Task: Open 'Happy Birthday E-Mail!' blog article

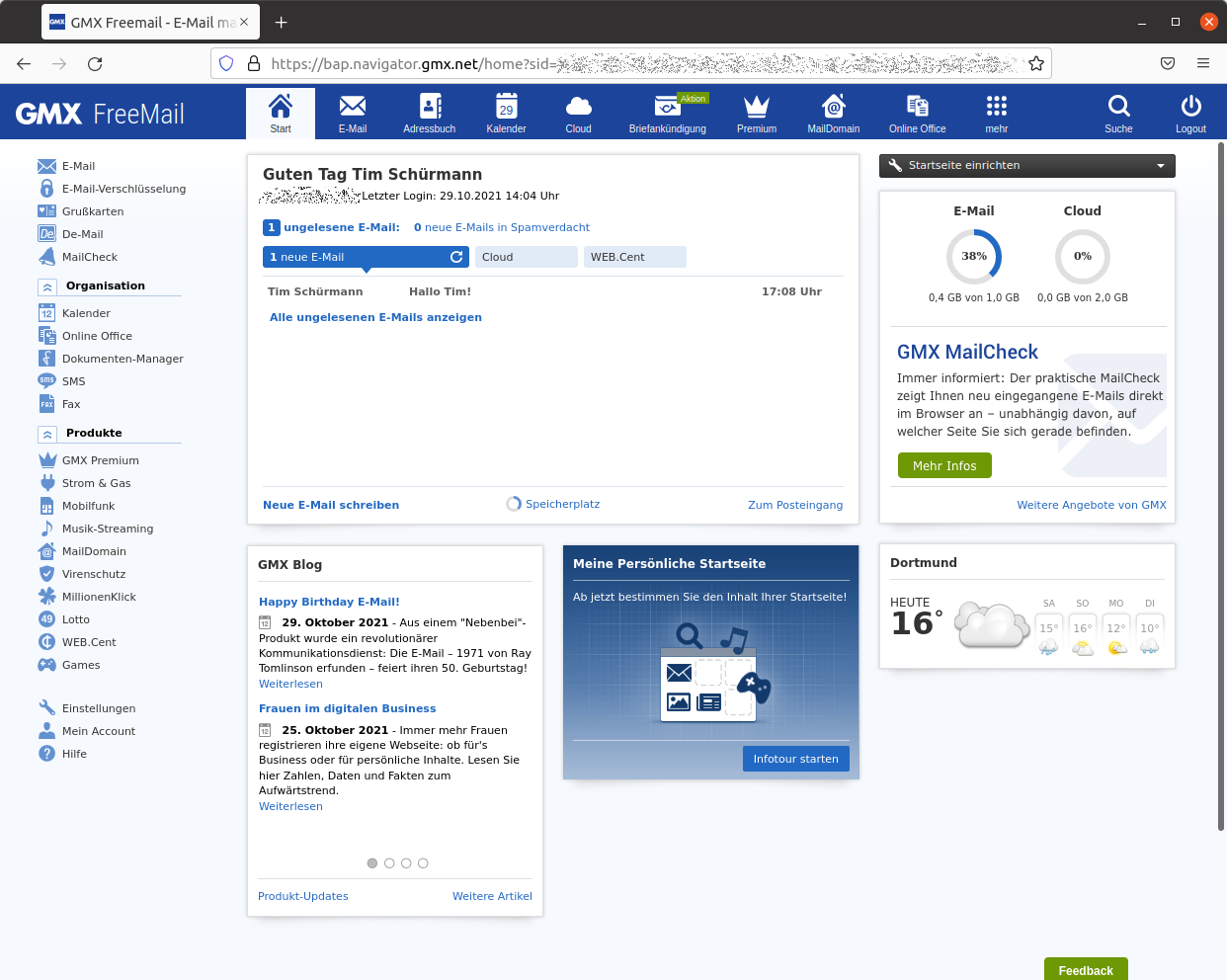Action: 329,602
